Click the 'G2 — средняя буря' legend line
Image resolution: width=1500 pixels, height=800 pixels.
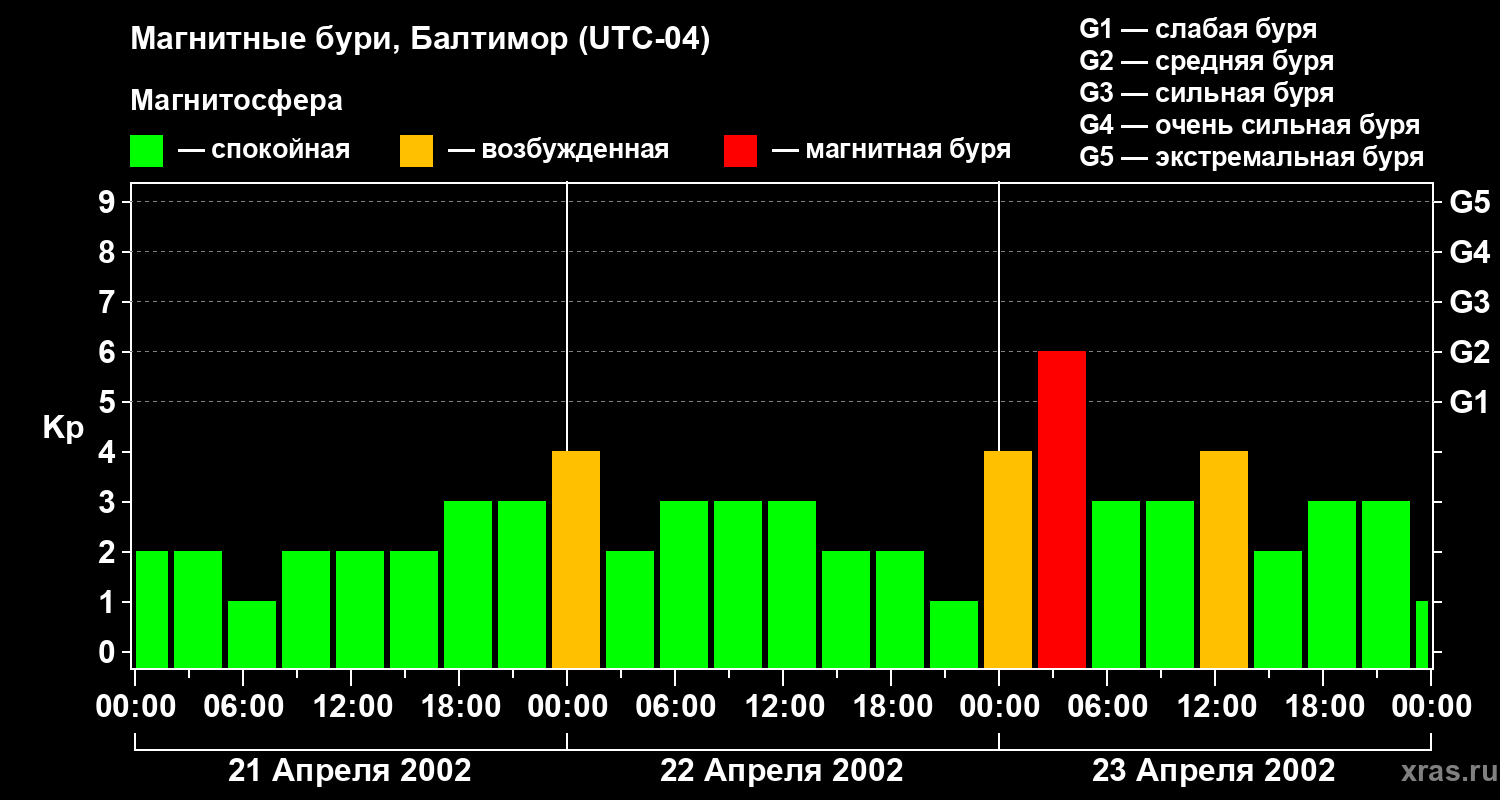click(1207, 61)
